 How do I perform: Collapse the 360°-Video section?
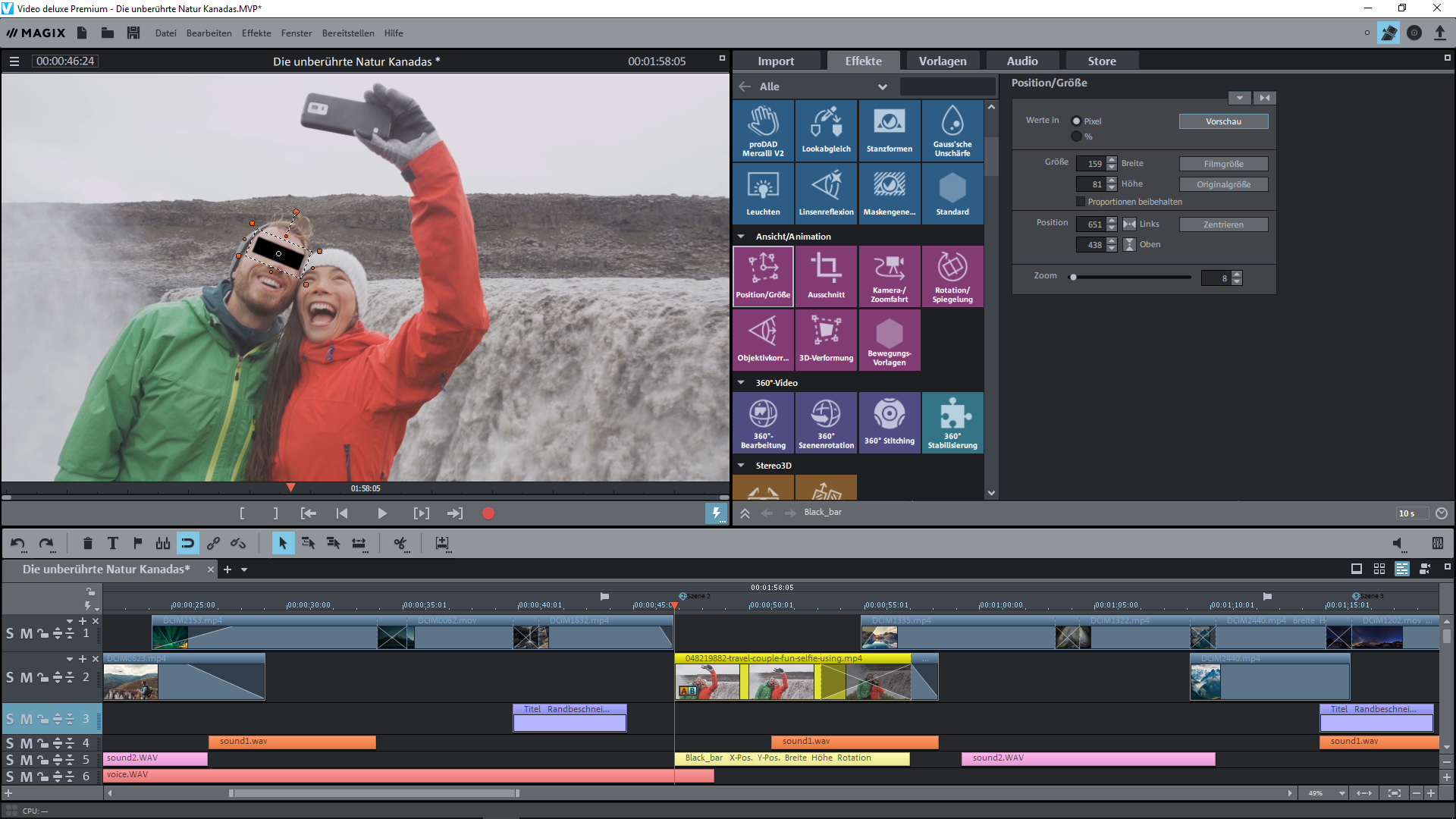[741, 383]
